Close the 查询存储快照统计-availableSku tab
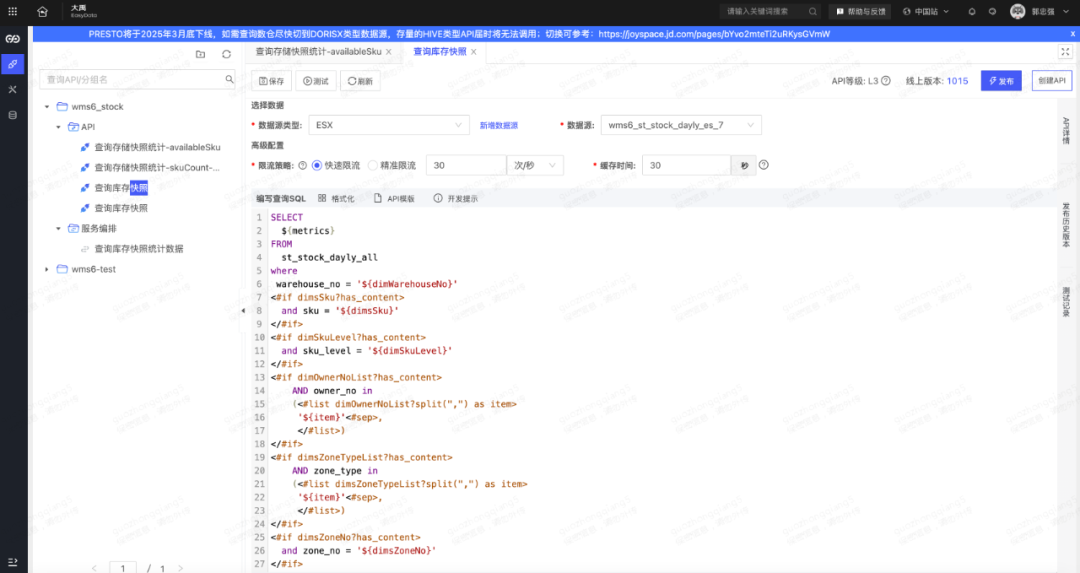 [388, 52]
